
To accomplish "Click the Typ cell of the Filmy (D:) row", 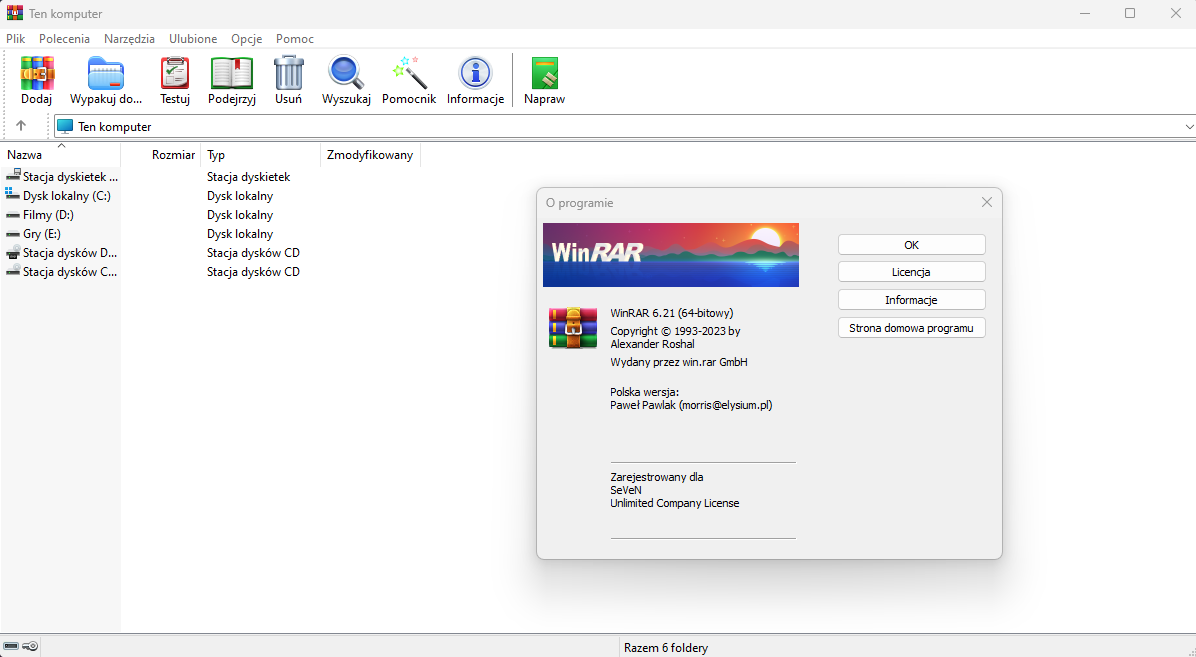I will point(240,215).
